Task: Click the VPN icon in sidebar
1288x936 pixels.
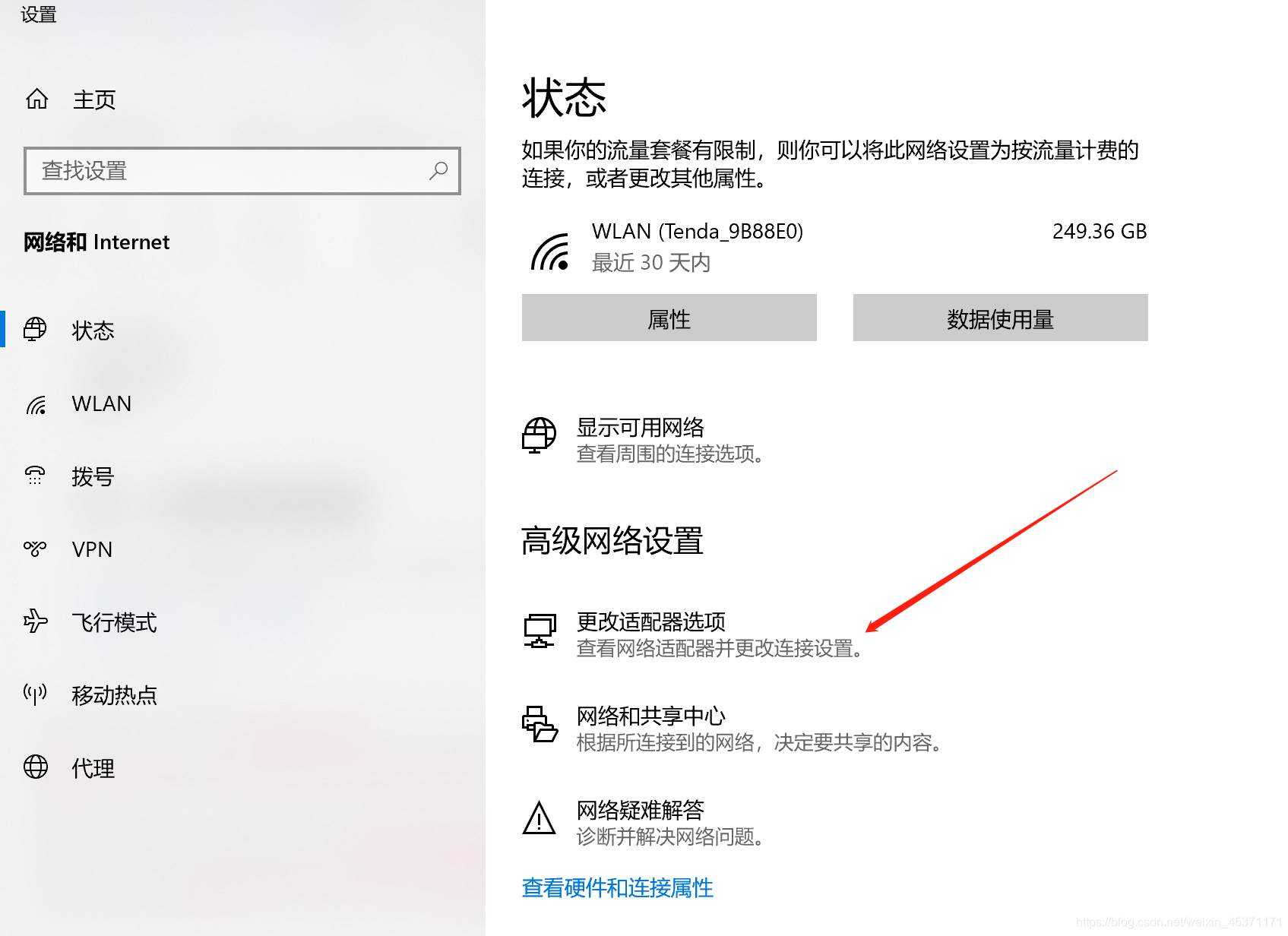Action: coord(35,549)
